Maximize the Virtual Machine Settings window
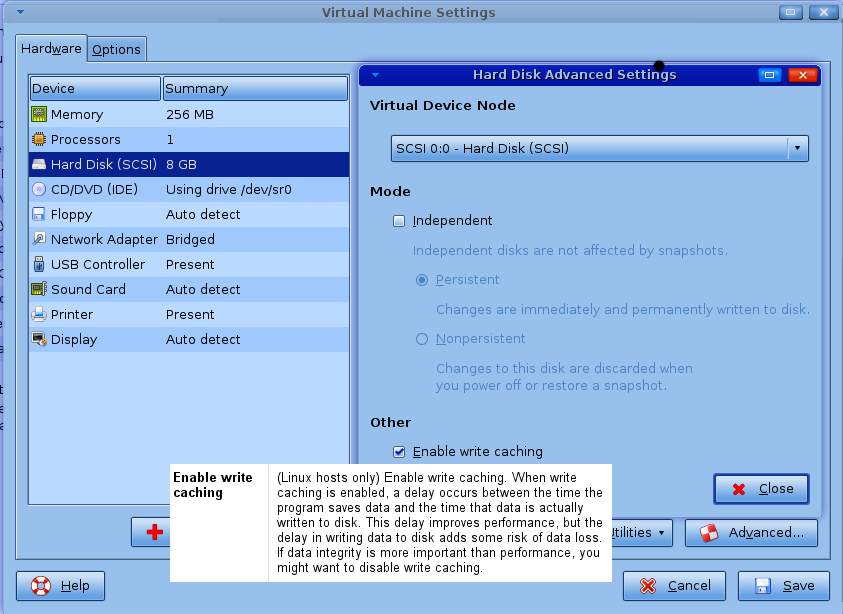The image size is (843, 614). click(x=790, y=12)
